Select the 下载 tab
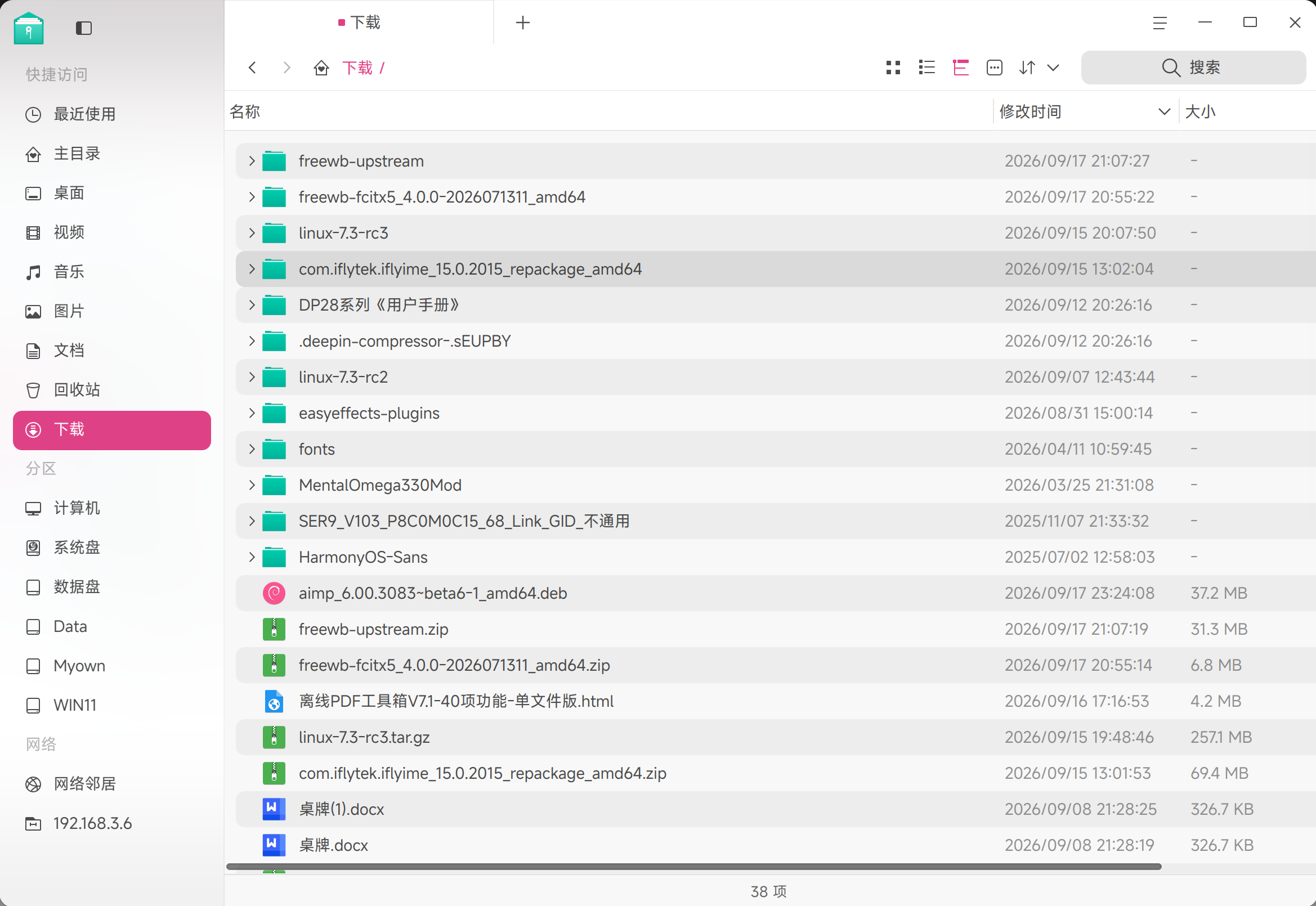The image size is (1316, 906). tap(359, 23)
